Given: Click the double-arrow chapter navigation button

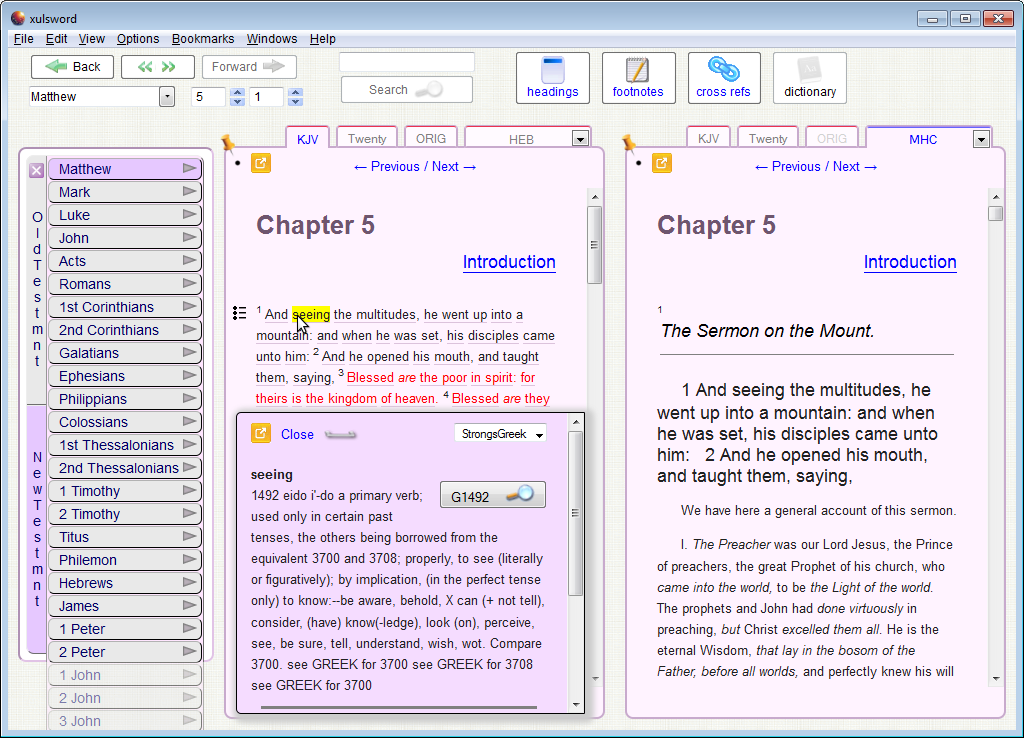Looking at the screenshot, I should 157,67.
